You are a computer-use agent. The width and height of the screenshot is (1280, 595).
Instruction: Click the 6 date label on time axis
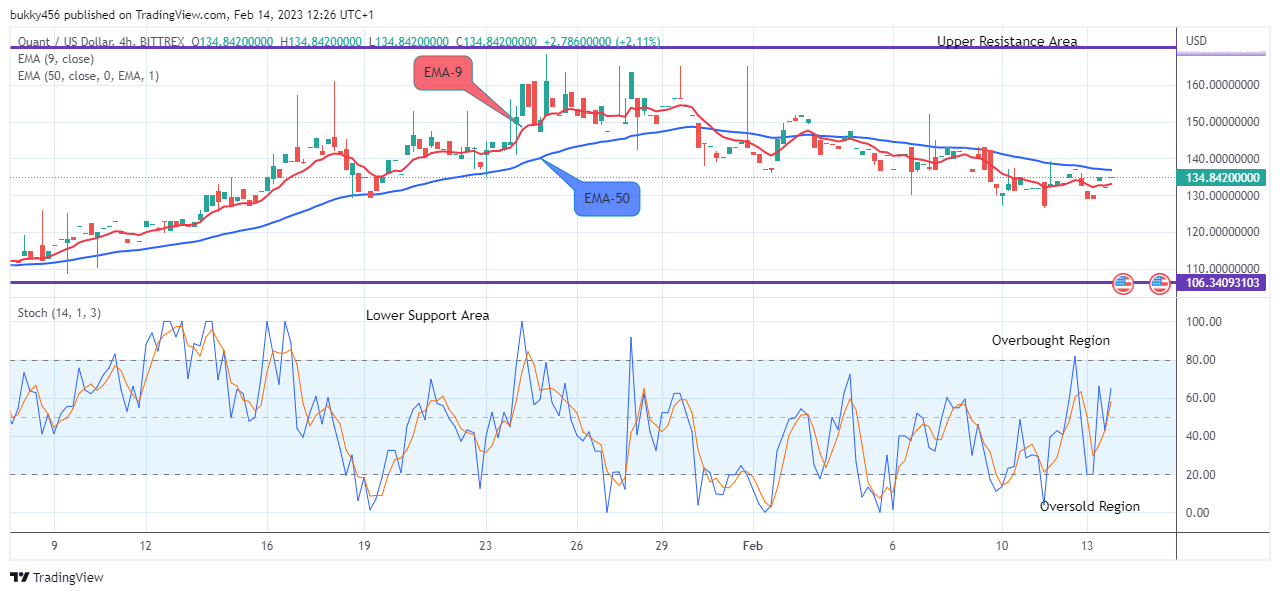[893, 546]
